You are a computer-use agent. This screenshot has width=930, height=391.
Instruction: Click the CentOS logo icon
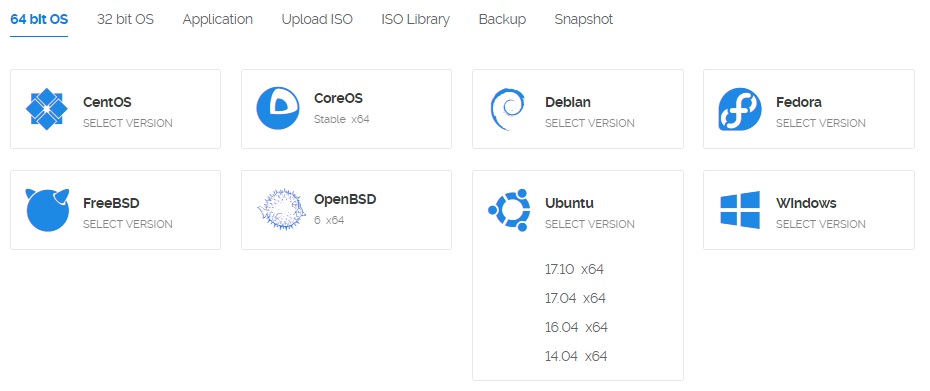coord(47,109)
